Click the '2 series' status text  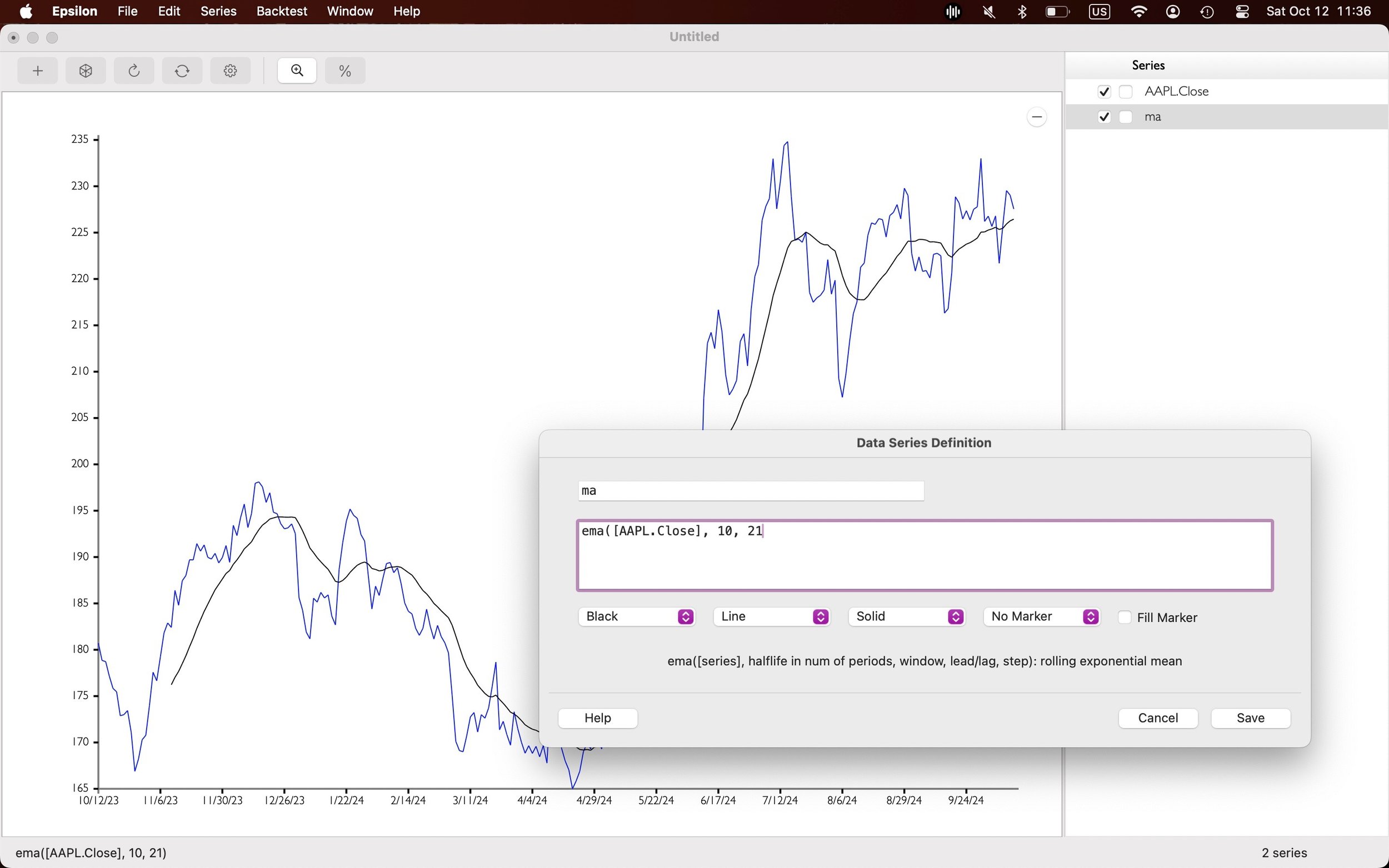click(1285, 853)
